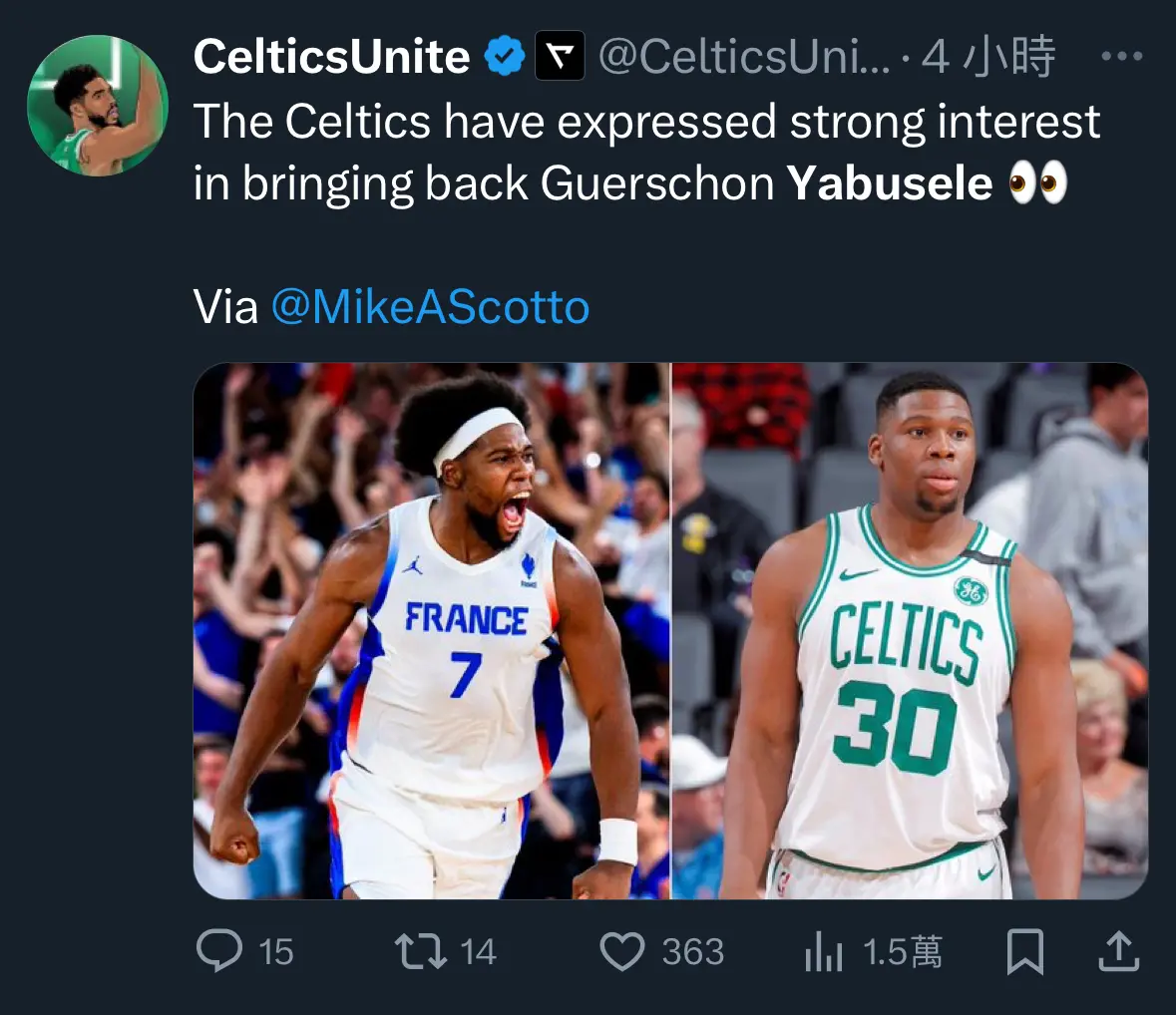View the Celtics number 30 photo
This screenshot has height=1015, width=1176.
click(x=910, y=630)
